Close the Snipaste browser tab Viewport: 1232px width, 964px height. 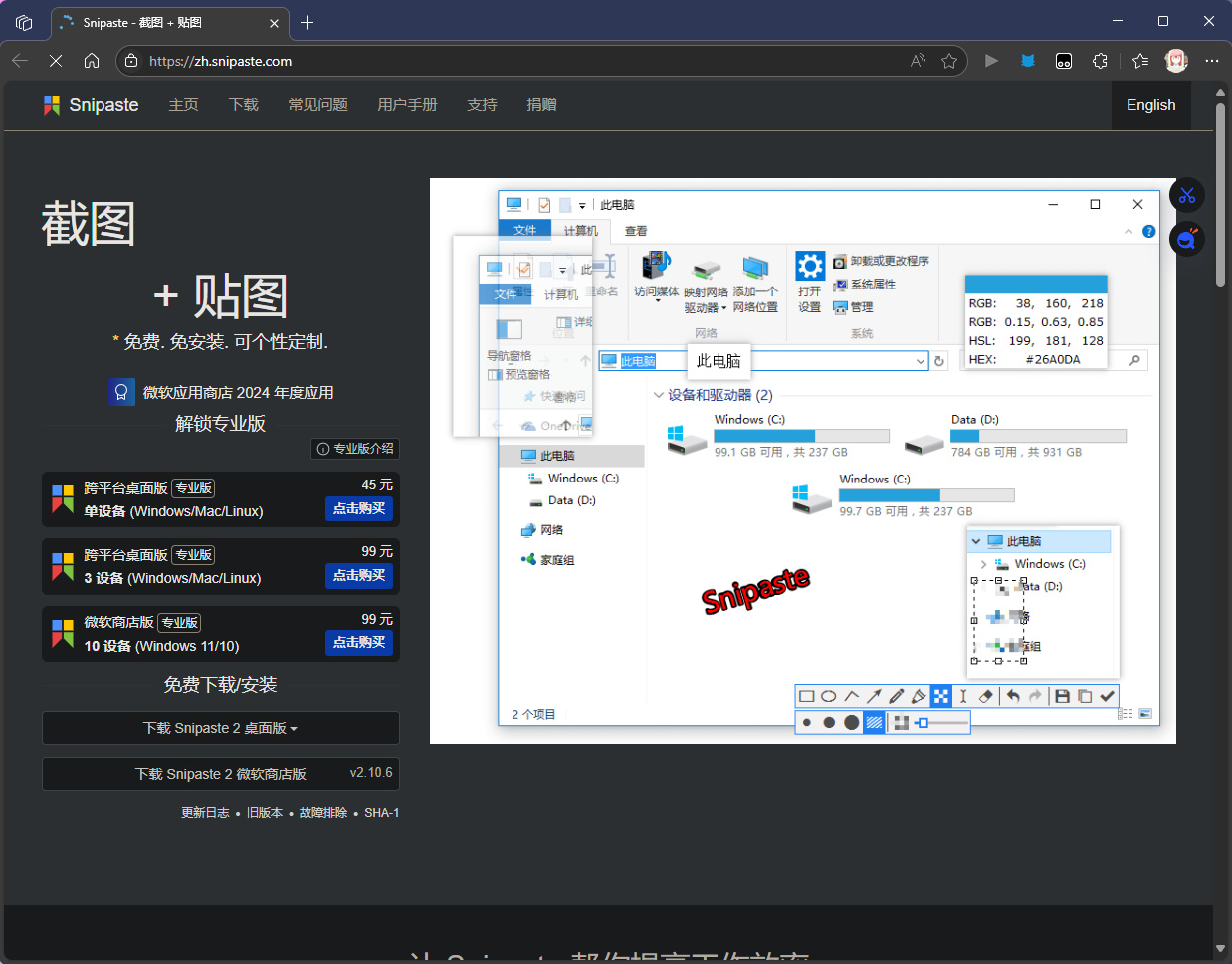pos(275,23)
